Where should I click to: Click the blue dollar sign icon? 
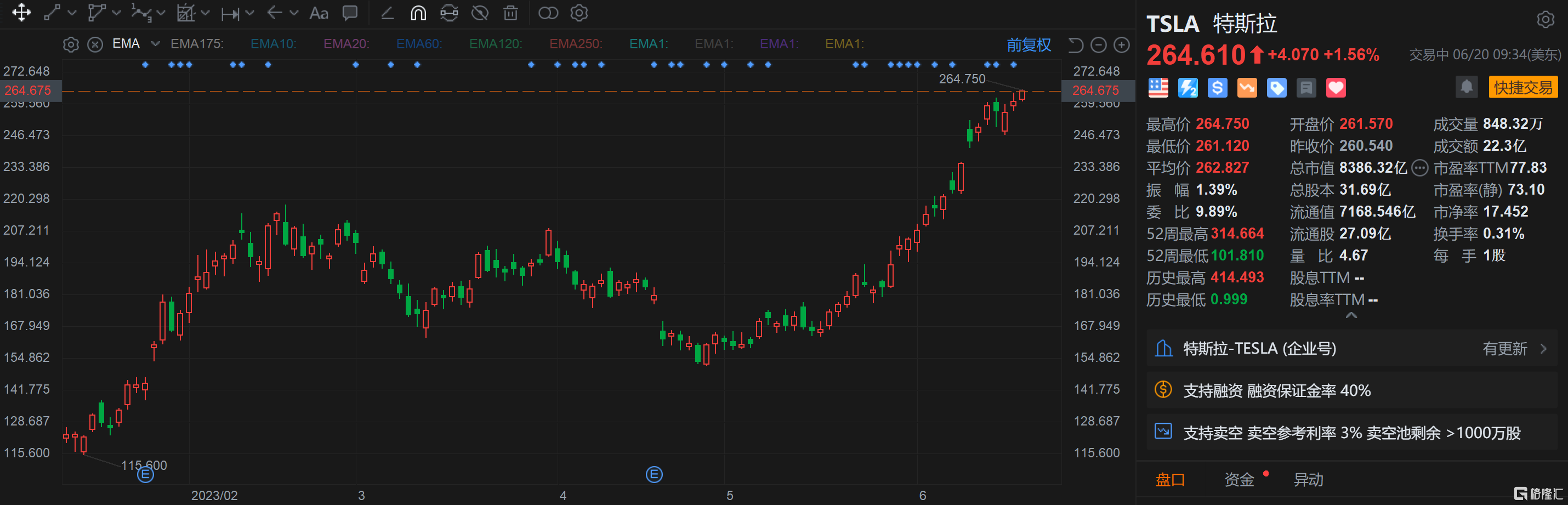point(1217,88)
